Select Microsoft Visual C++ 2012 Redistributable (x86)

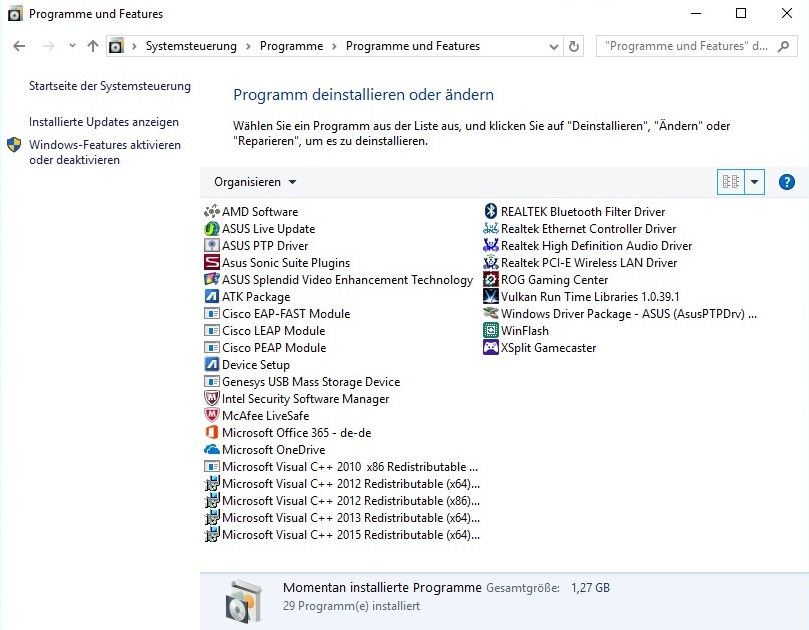(342, 501)
